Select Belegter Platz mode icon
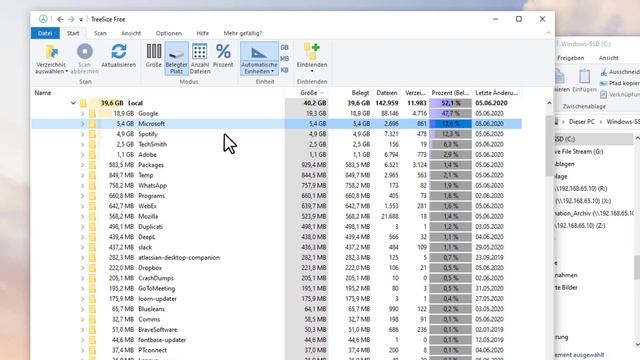Viewport: 640px width, 360px height. (x=176, y=53)
